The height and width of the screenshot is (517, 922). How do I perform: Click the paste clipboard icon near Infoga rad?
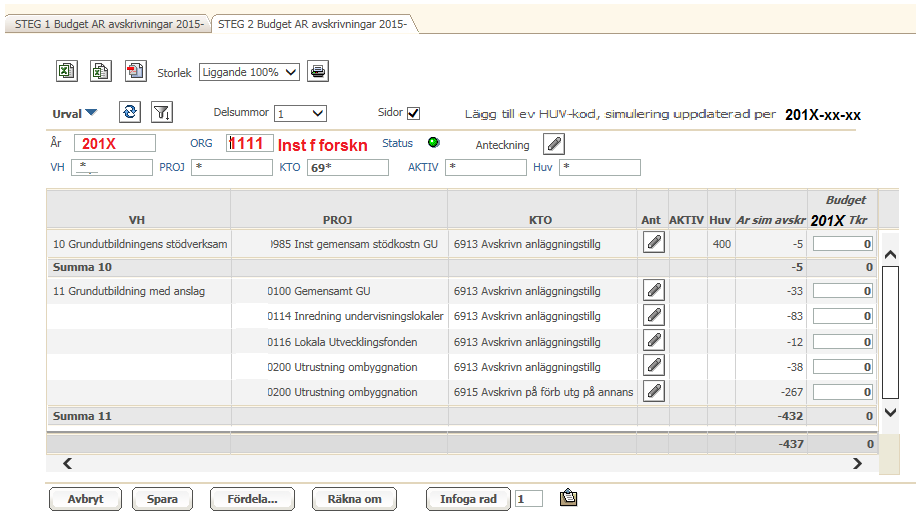pos(568,498)
